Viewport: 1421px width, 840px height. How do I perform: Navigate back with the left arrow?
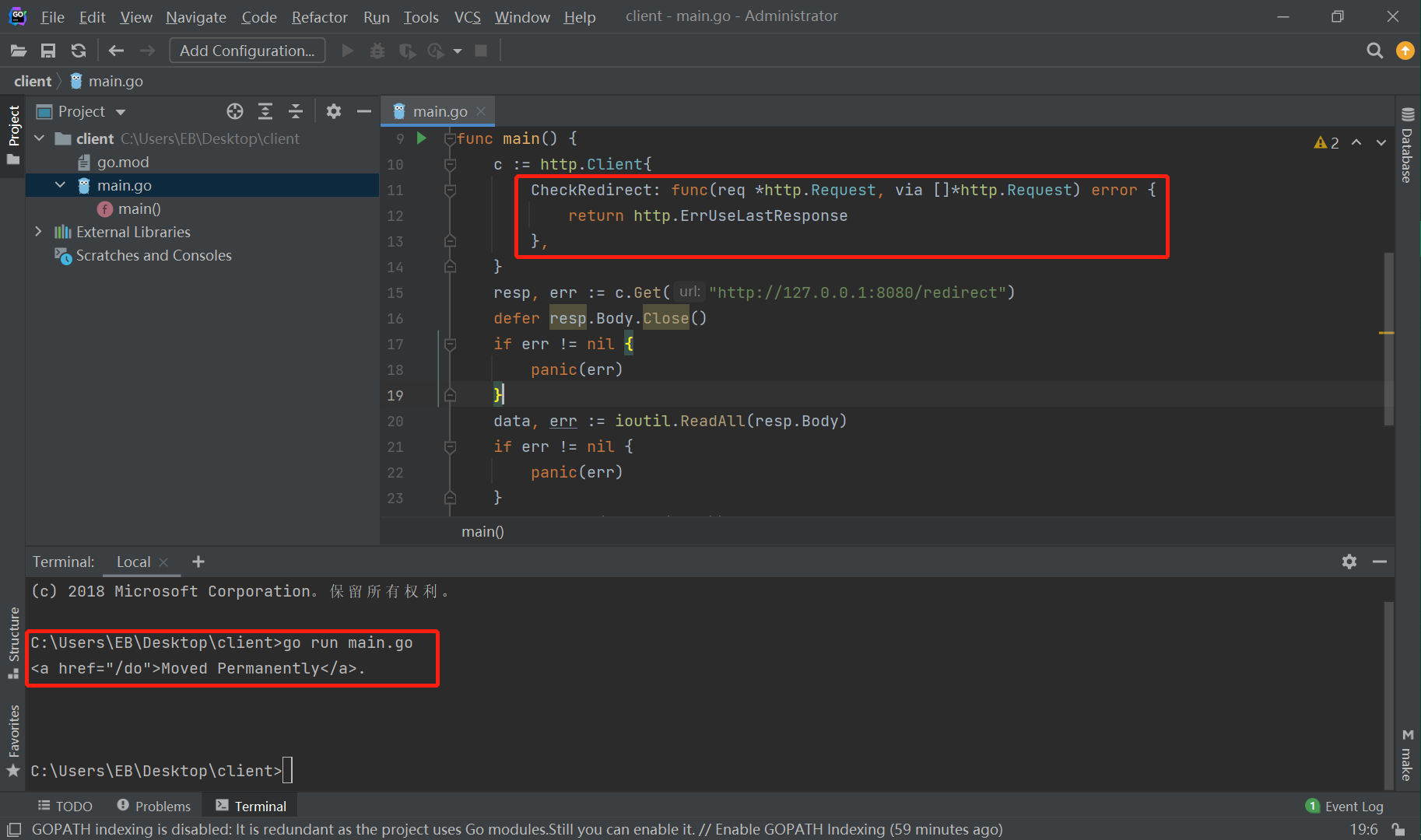(116, 51)
